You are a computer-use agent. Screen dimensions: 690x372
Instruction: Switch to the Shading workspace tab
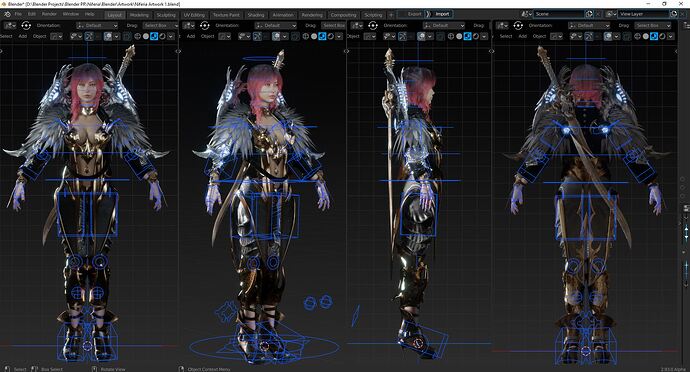(256, 15)
